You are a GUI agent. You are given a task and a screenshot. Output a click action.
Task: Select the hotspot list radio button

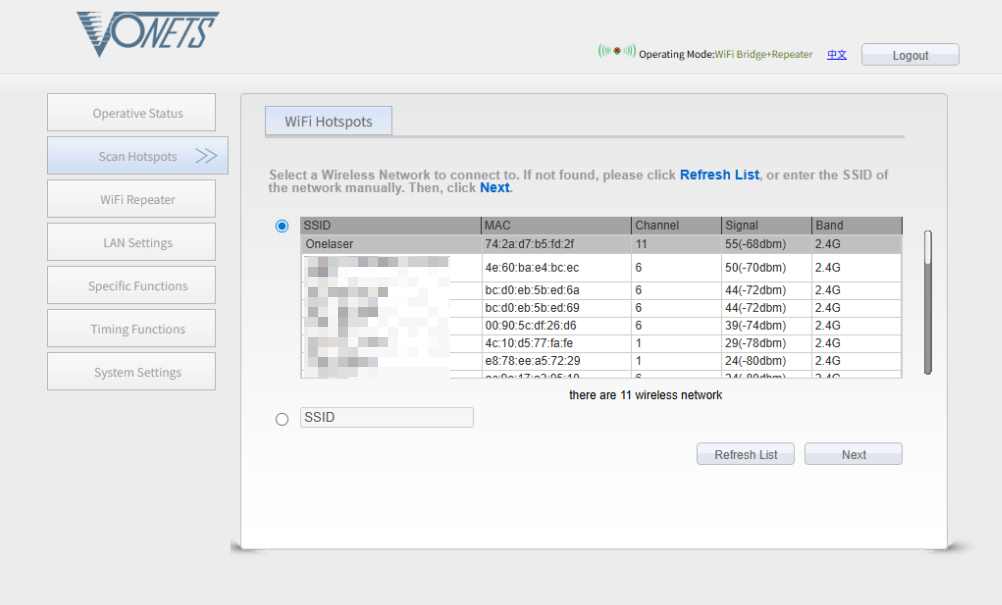click(282, 226)
